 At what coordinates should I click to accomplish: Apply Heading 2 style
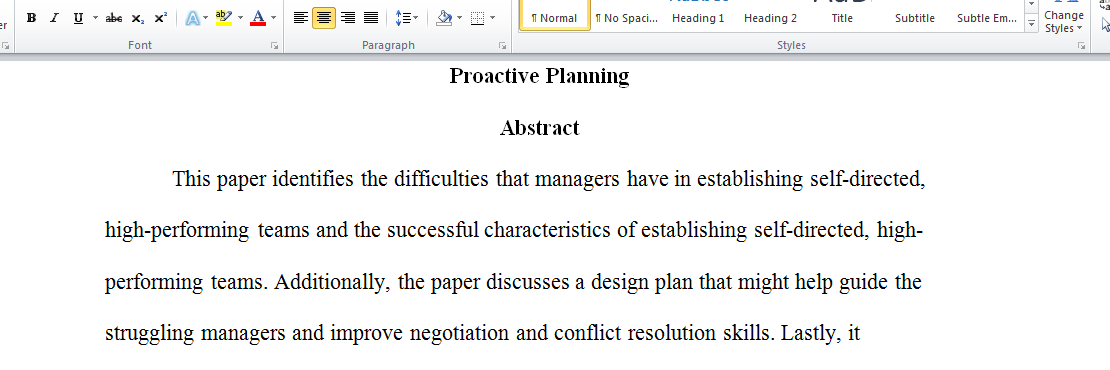click(770, 16)
